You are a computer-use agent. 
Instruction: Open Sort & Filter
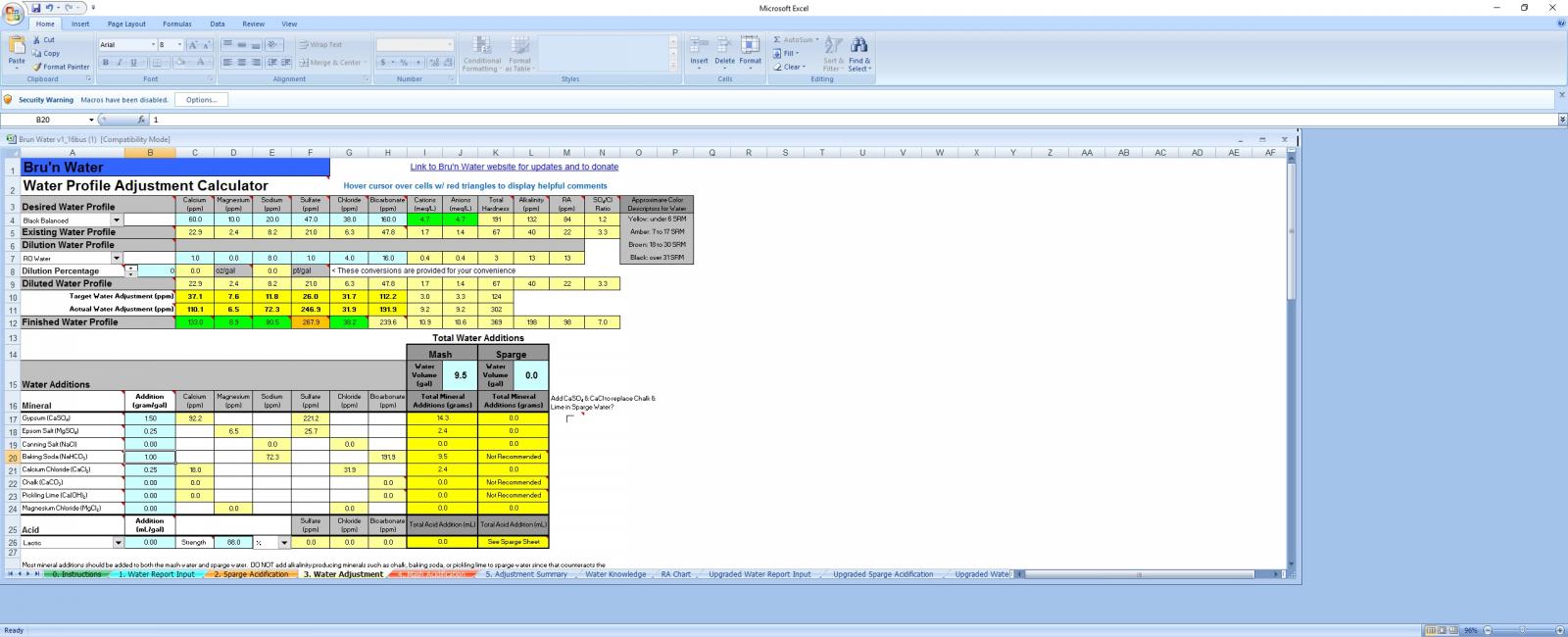click(x=833, y=54)
